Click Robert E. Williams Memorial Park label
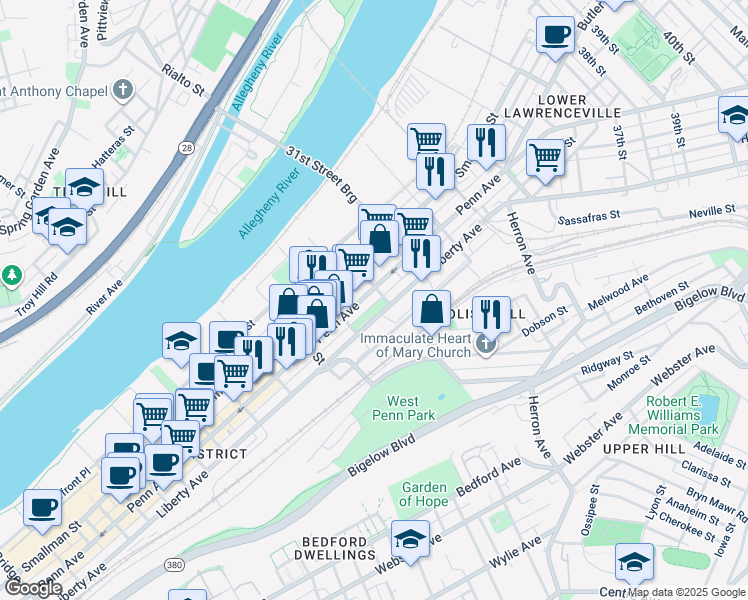Screen dimensions: 748x600 click(673, 415)
